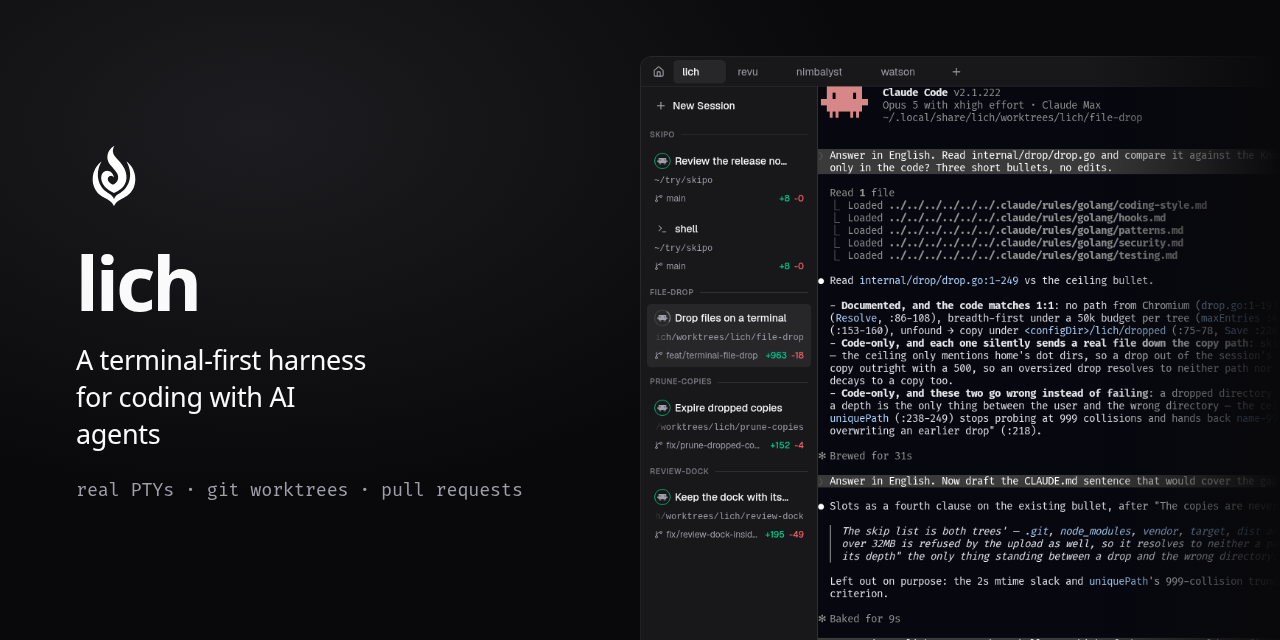Click the Claude Code title in the terminal
This screenshot has height=640, width=1280.
(x=915, y=92)
